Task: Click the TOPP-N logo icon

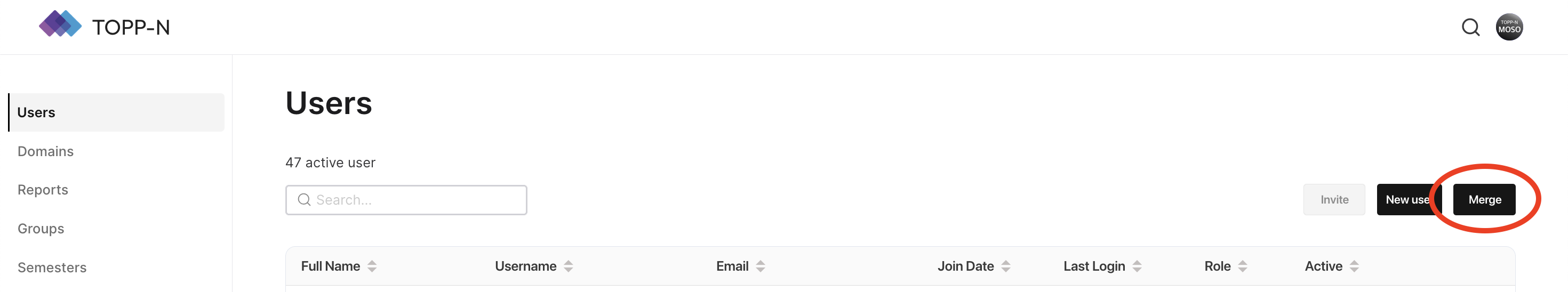Action: (x=60, y=25)
